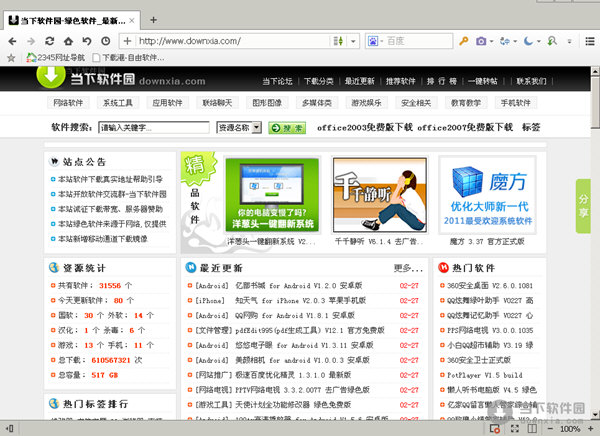Select the 网络软件 category tab
Screen dimensions: 600x436
click(68, 103)
